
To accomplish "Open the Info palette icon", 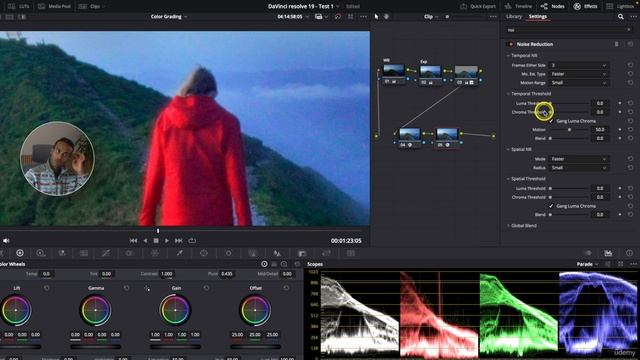I will click(629, 253).
